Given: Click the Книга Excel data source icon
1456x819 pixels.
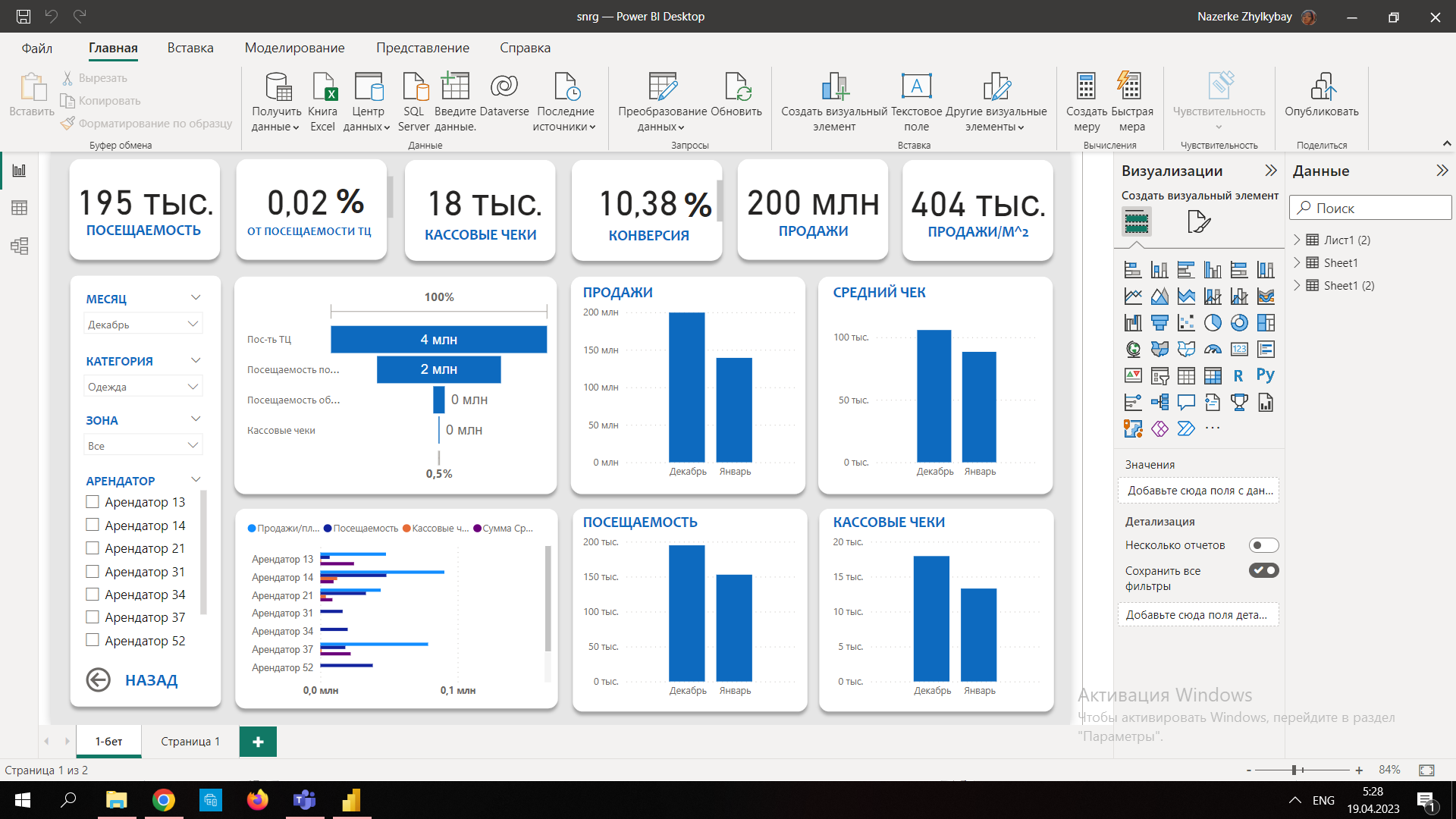Looking at the screenshot, I should [322, 99].
